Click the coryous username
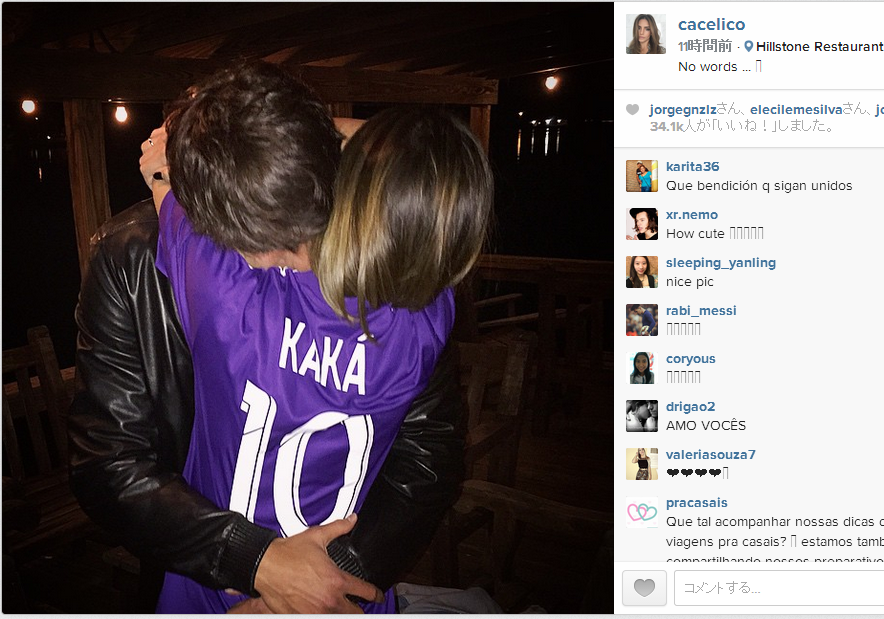This screenshot has width=884, height=619. [691, 359]
